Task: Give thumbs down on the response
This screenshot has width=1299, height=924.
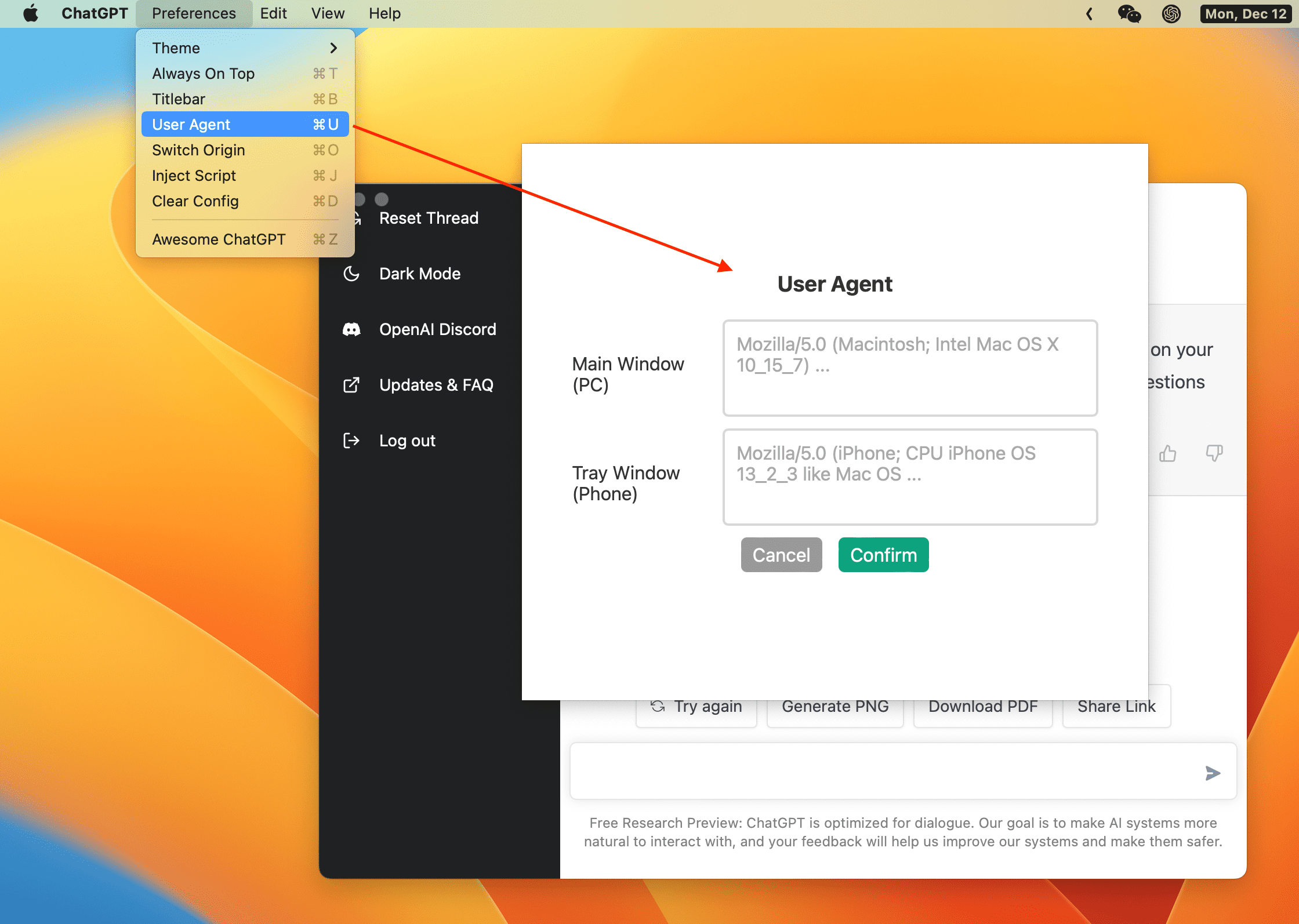Action: tap(1214, 454)
